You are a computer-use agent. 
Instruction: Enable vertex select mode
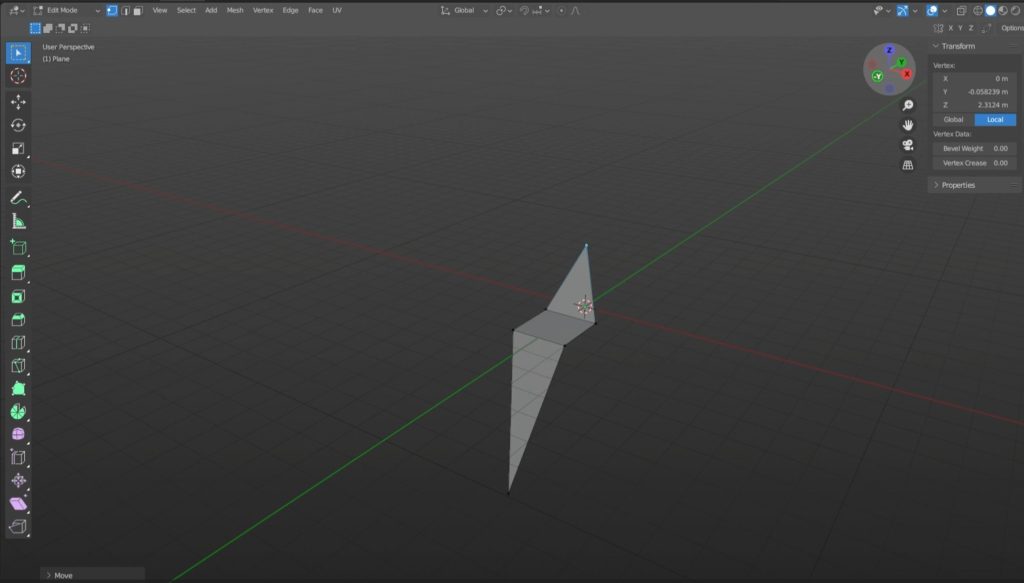[x=111, y=10]
